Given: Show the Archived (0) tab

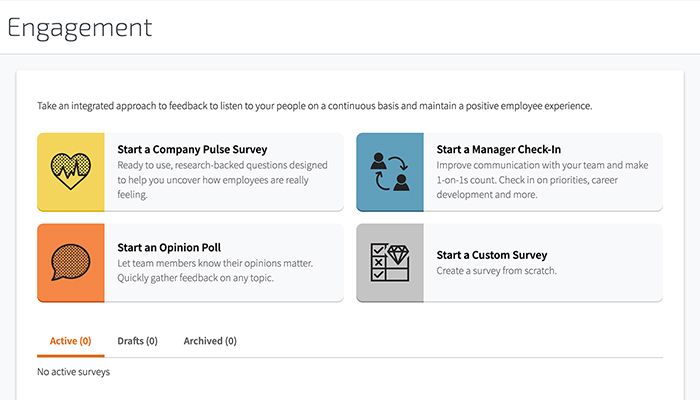Looking at the screenshot, I should point(210,341).
